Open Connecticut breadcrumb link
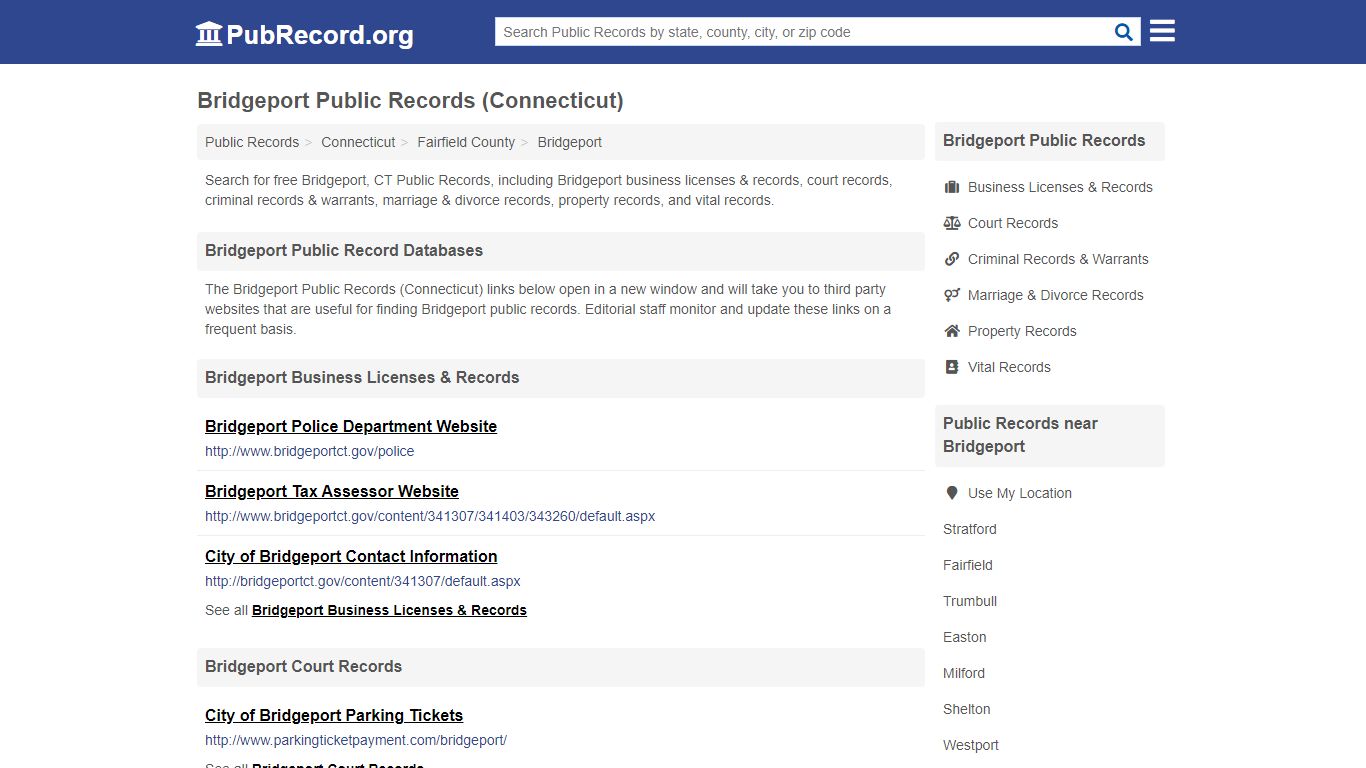 [358, 142]
